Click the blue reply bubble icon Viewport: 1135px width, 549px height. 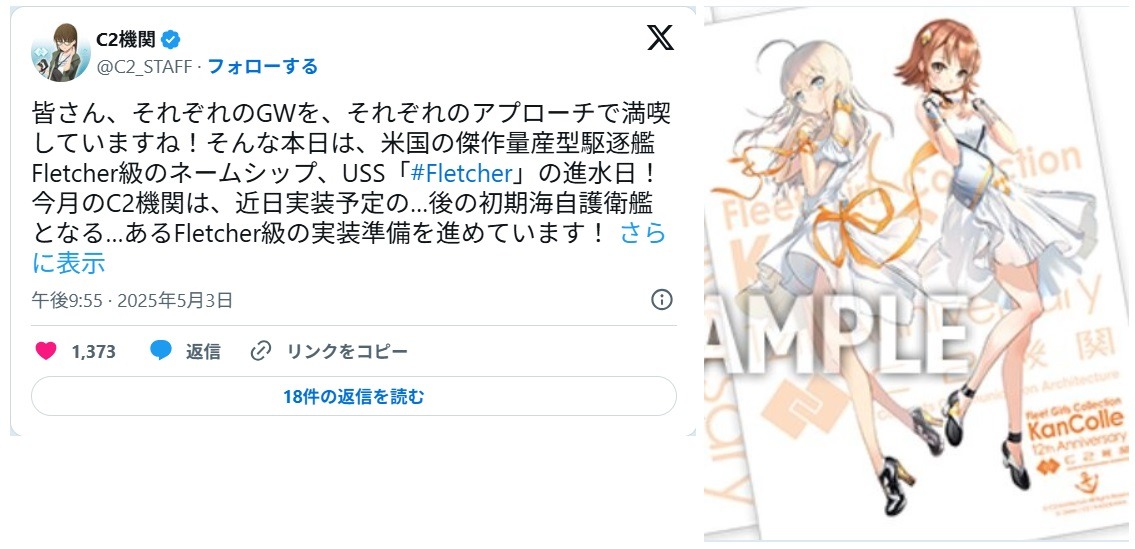[161, 351]
